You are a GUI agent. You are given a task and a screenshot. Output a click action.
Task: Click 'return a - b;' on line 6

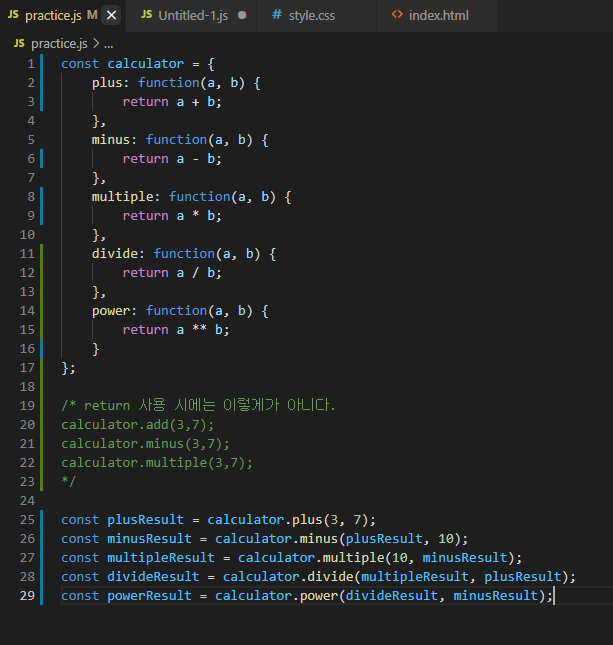point(172,159)
